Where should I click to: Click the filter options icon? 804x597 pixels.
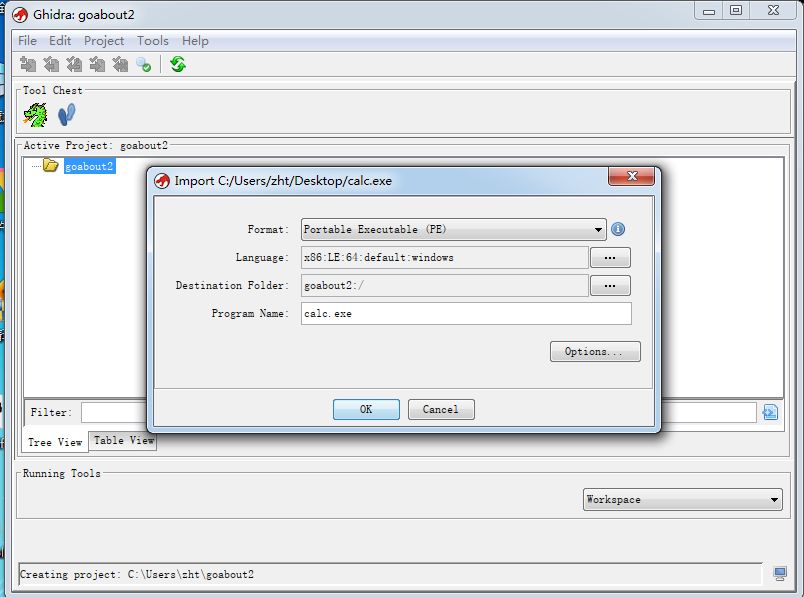pyautogui.click(x=770, y=412)
